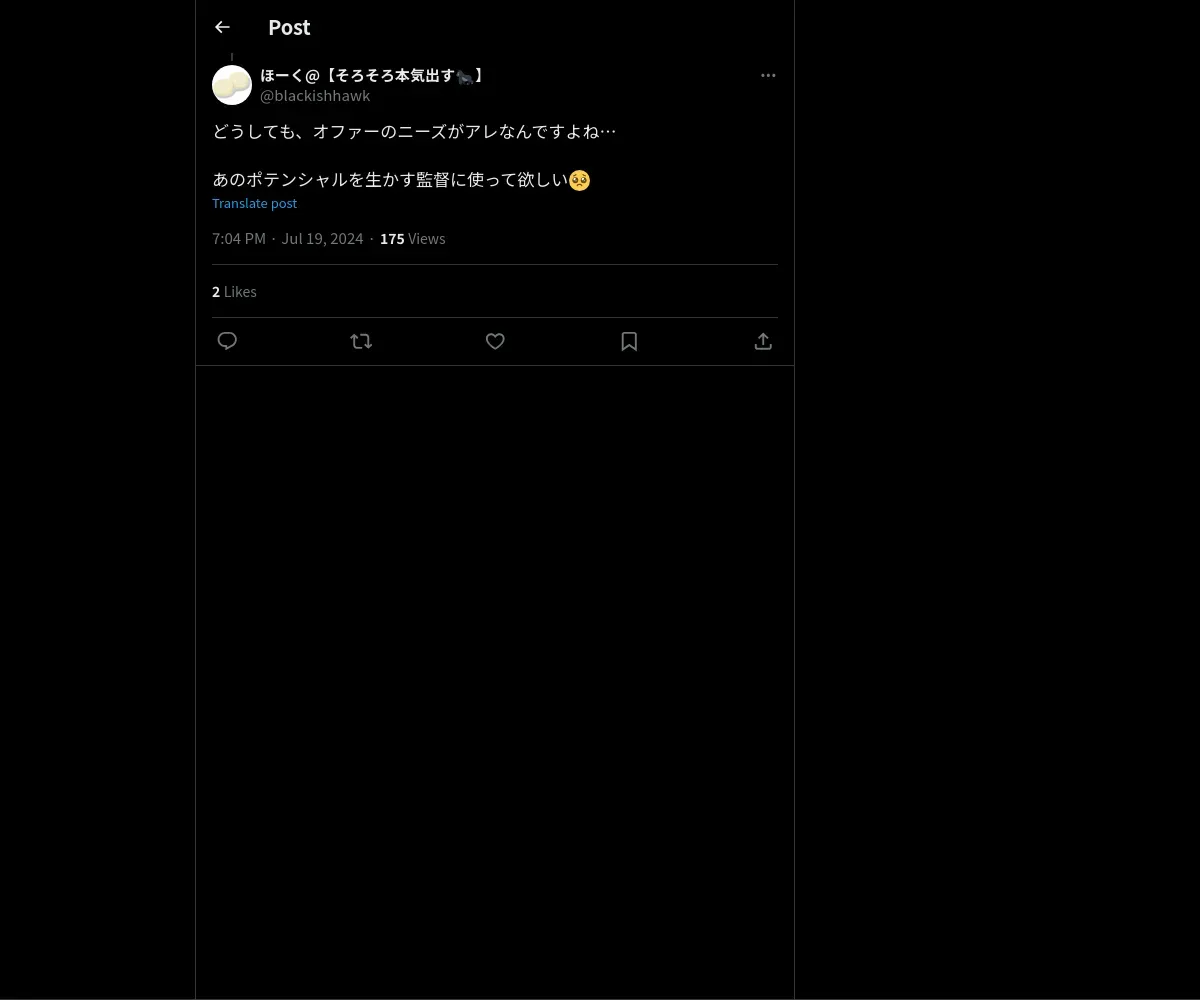Viewport: 1200px width, 1000px height.
Task: View the 175 Views analytics
Action: [412, 238]
